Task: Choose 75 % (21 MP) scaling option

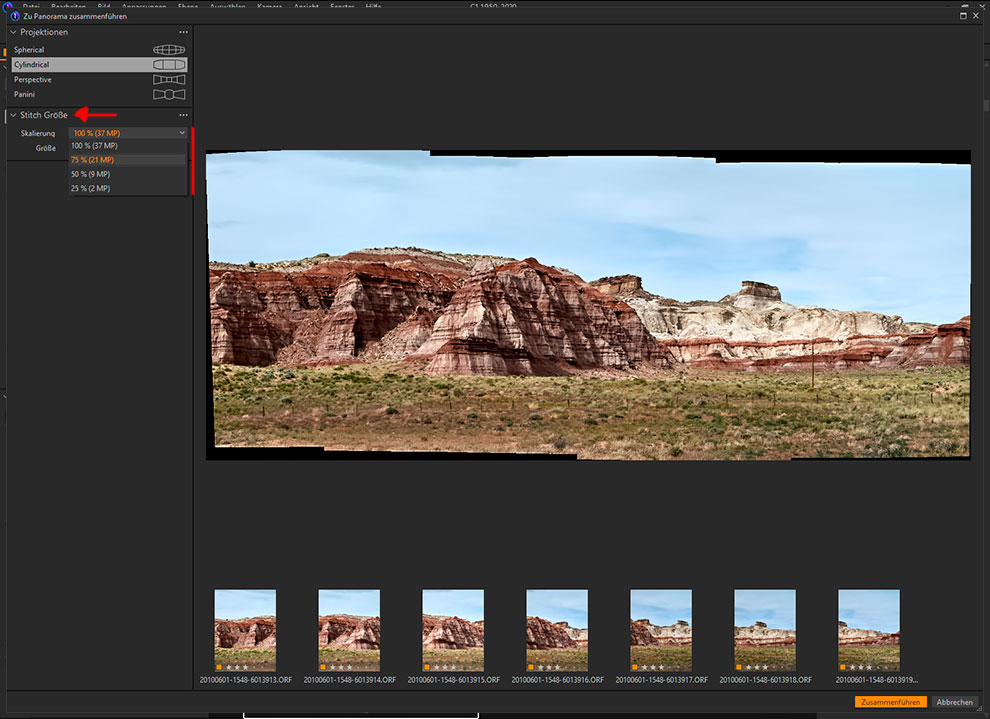Action: (128, 160)
